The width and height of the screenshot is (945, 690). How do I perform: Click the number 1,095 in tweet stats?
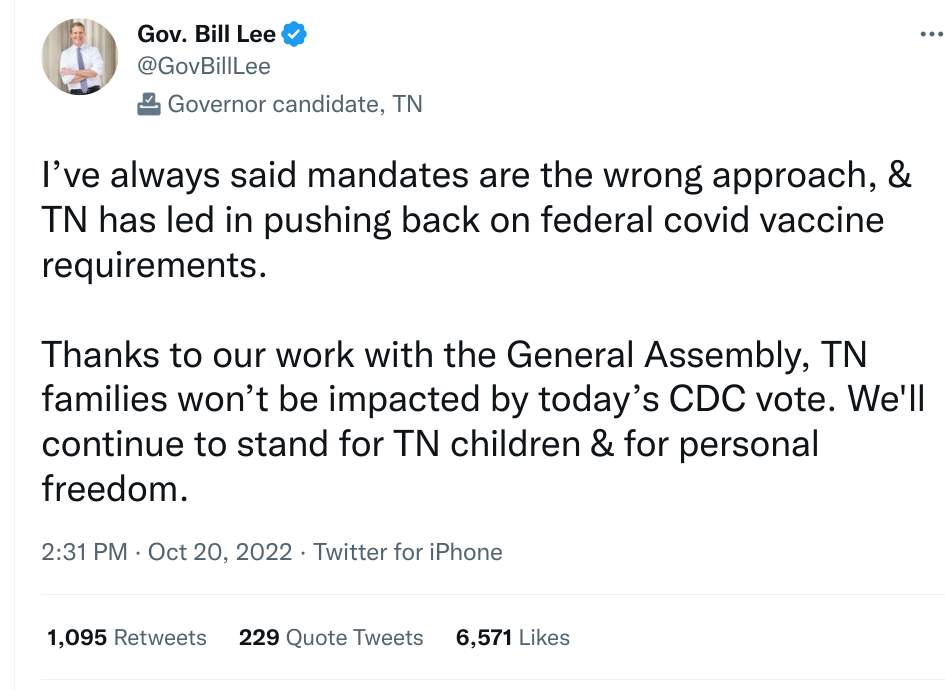coord(77,638)
